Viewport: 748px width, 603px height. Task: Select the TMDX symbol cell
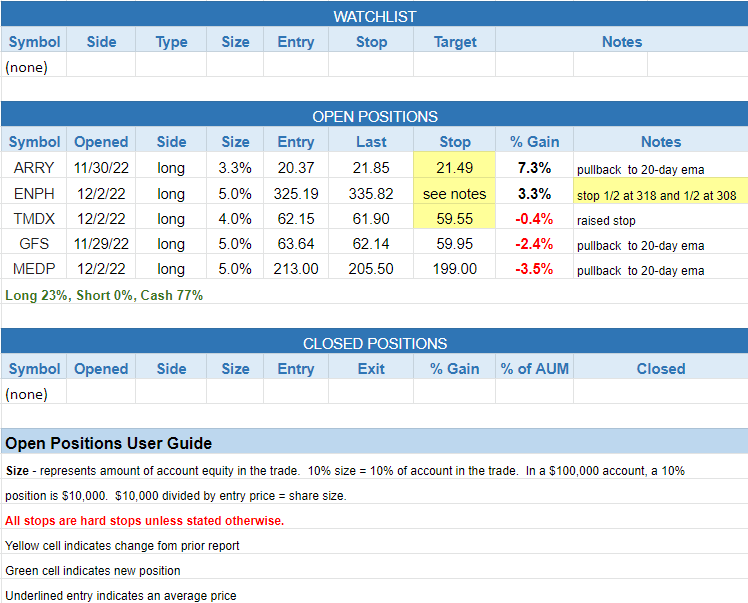pos(34,219)
